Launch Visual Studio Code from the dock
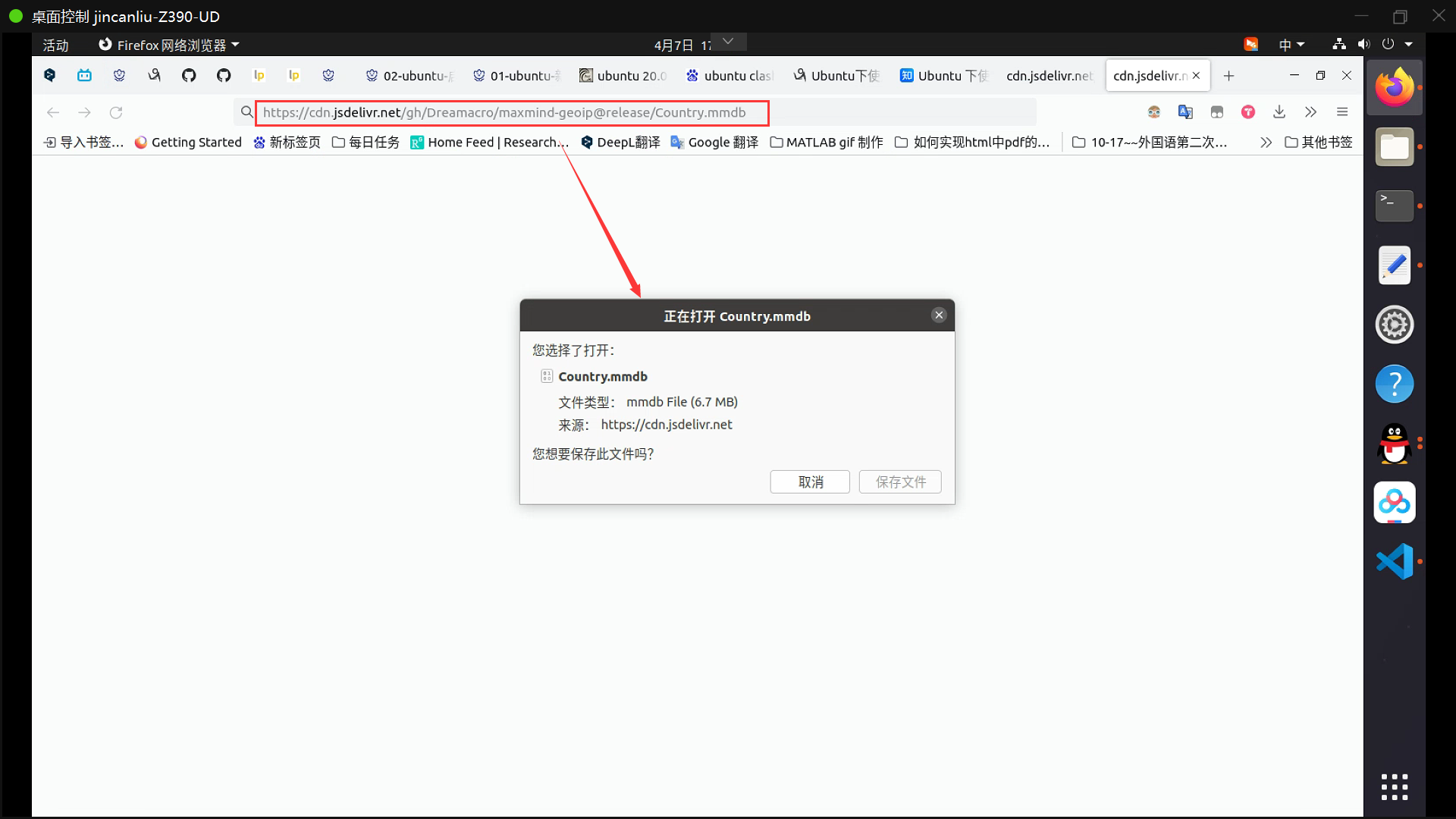1456x819 pixels. 1394,562
